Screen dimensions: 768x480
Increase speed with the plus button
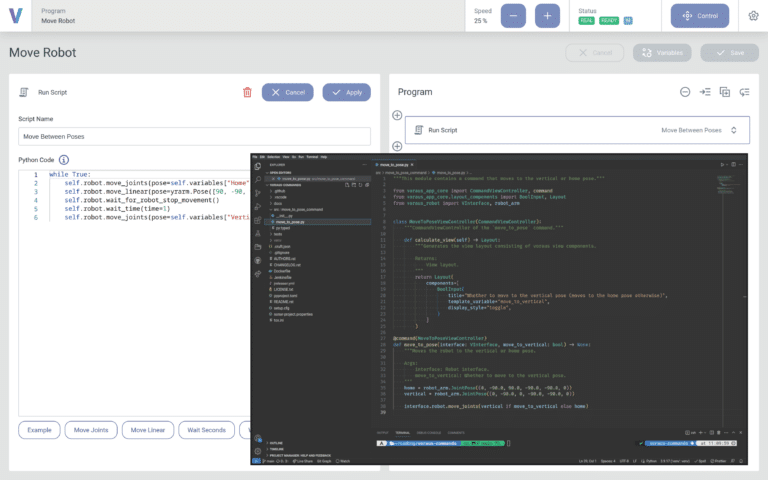click(x=547, y=15)
